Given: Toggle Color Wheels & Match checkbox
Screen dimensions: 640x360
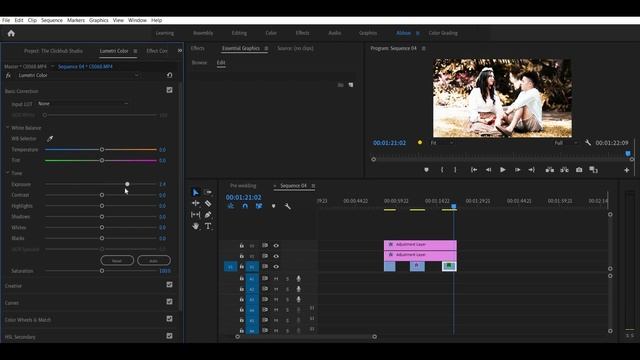Looking at the screenshot, I should [169, 319].
